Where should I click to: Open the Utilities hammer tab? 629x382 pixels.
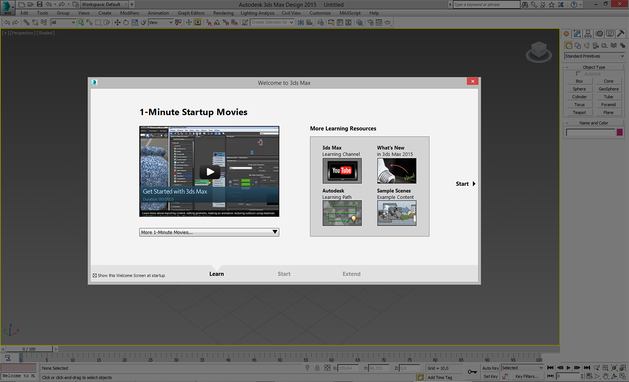621,34
